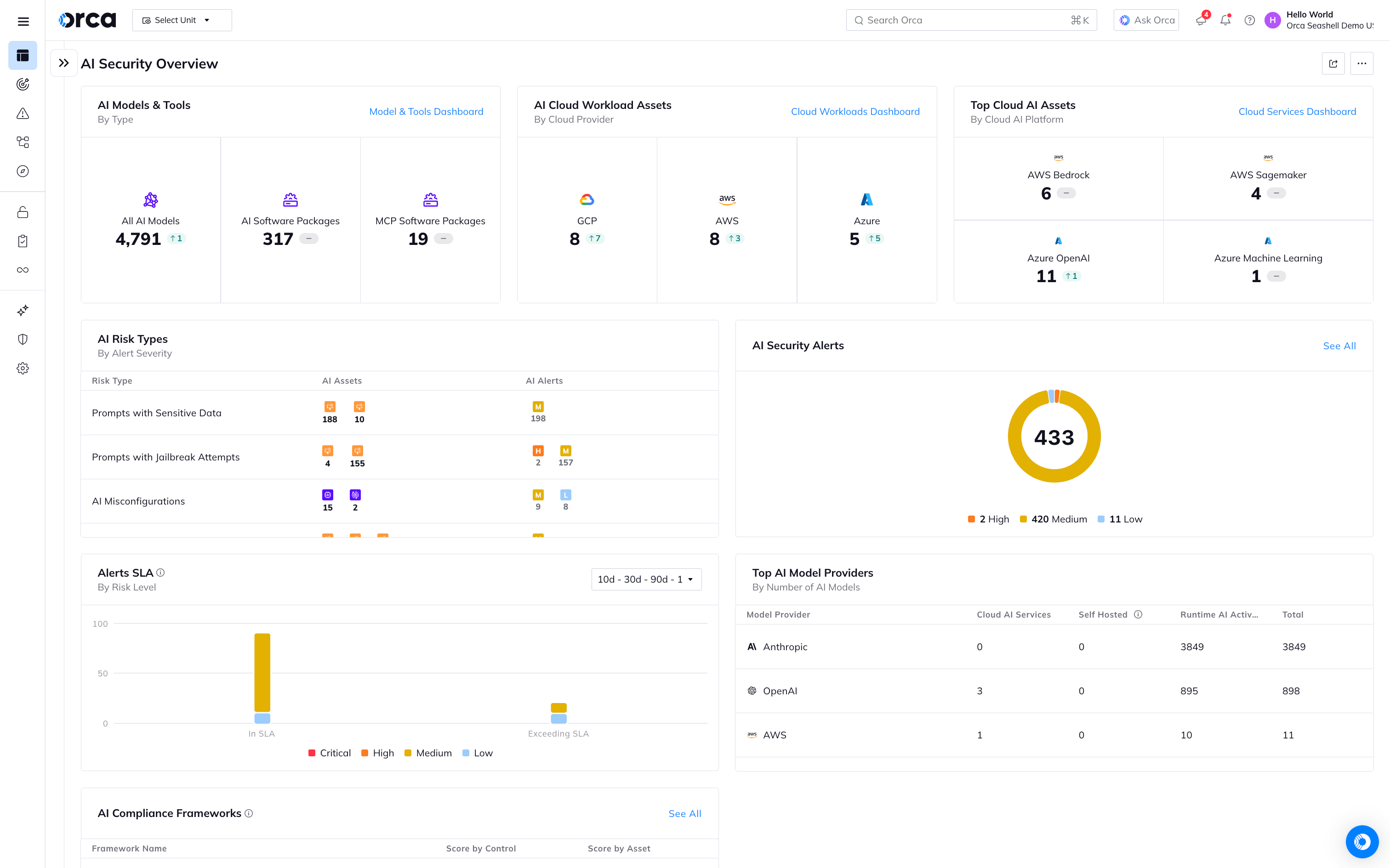Viewport: 1390px width, 868px height.
Task: Click the Search Orca input field
Action: (970, 20)
